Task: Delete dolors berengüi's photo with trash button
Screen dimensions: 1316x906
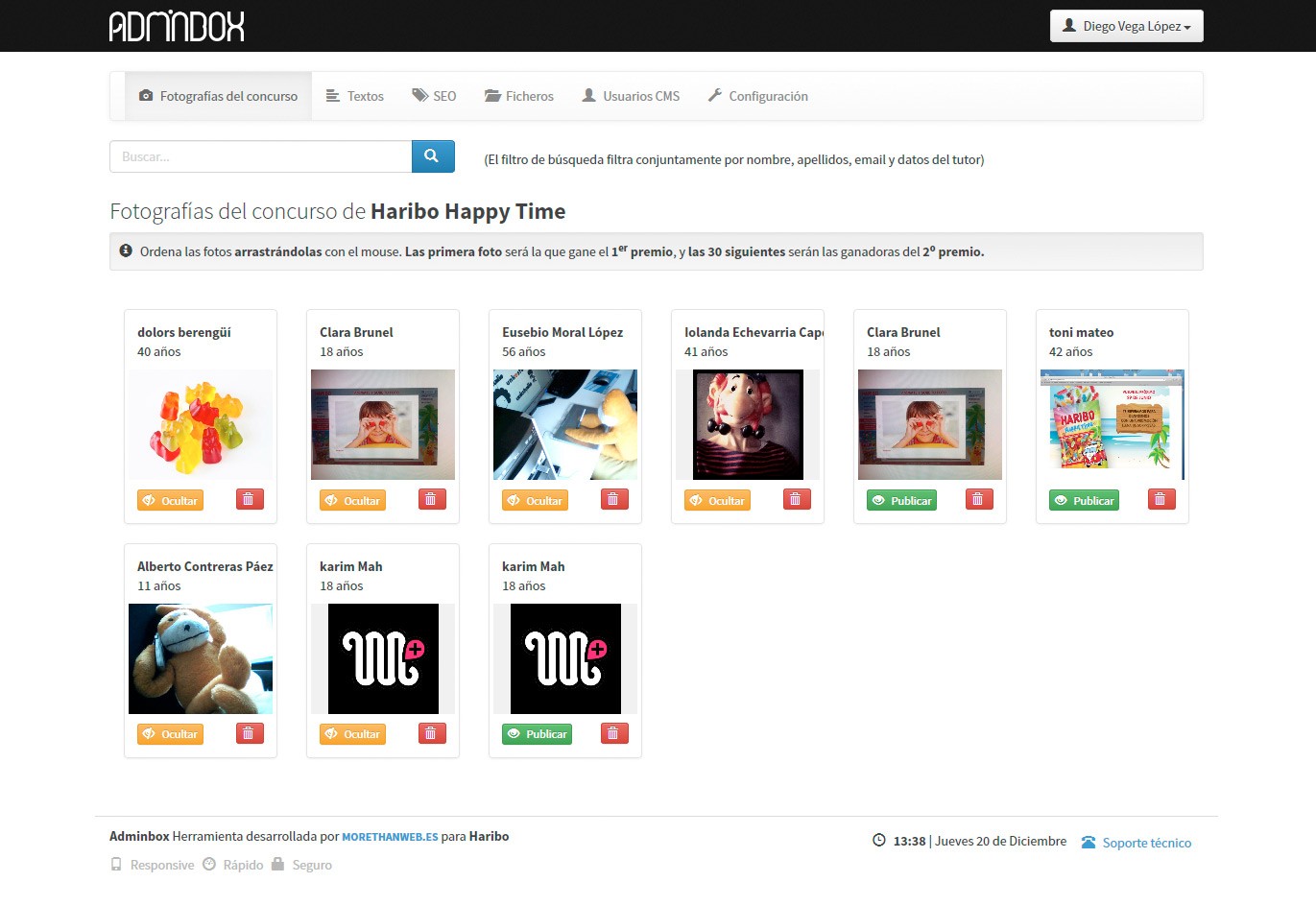Action: (250, 499)
